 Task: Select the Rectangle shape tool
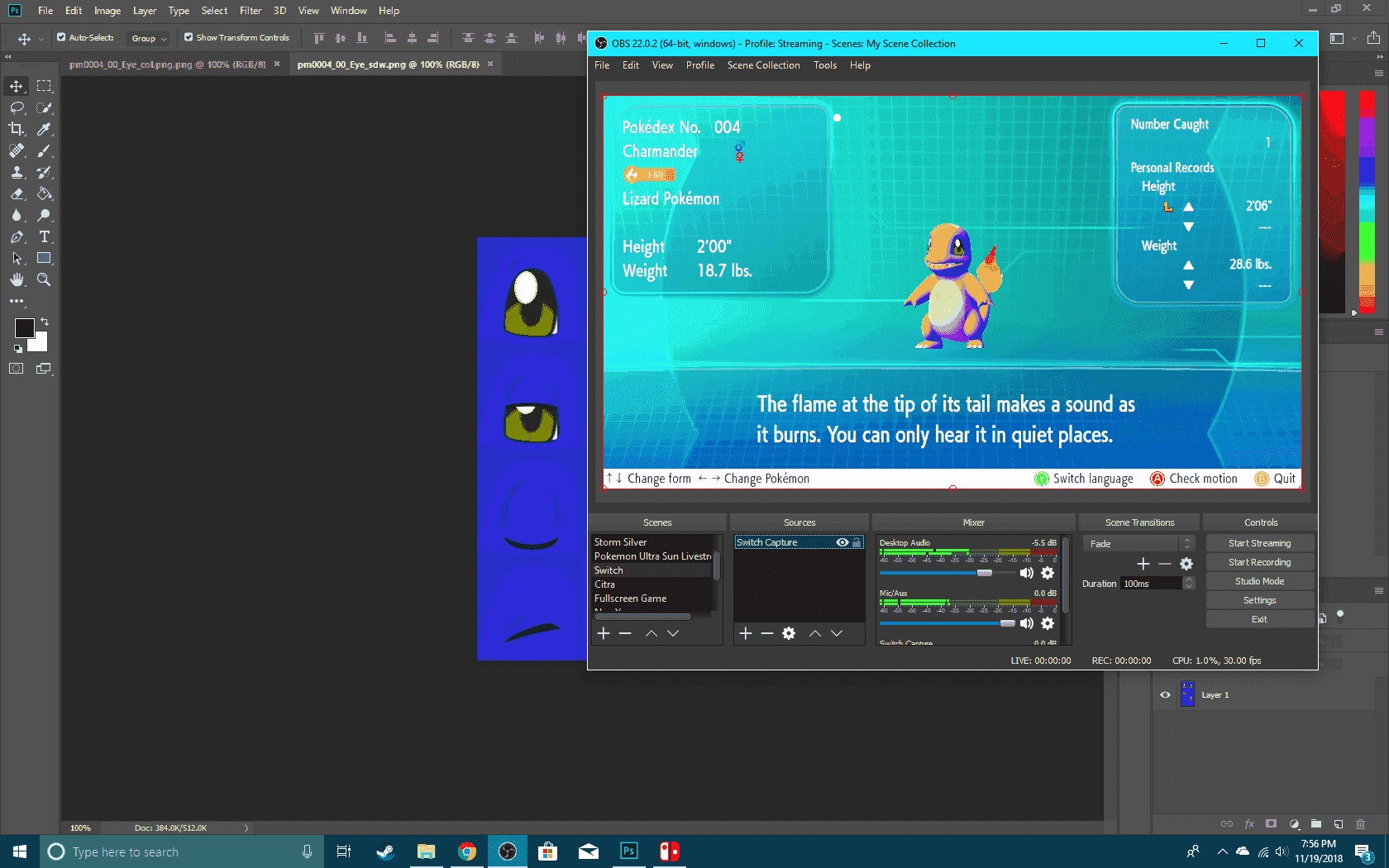44,258
